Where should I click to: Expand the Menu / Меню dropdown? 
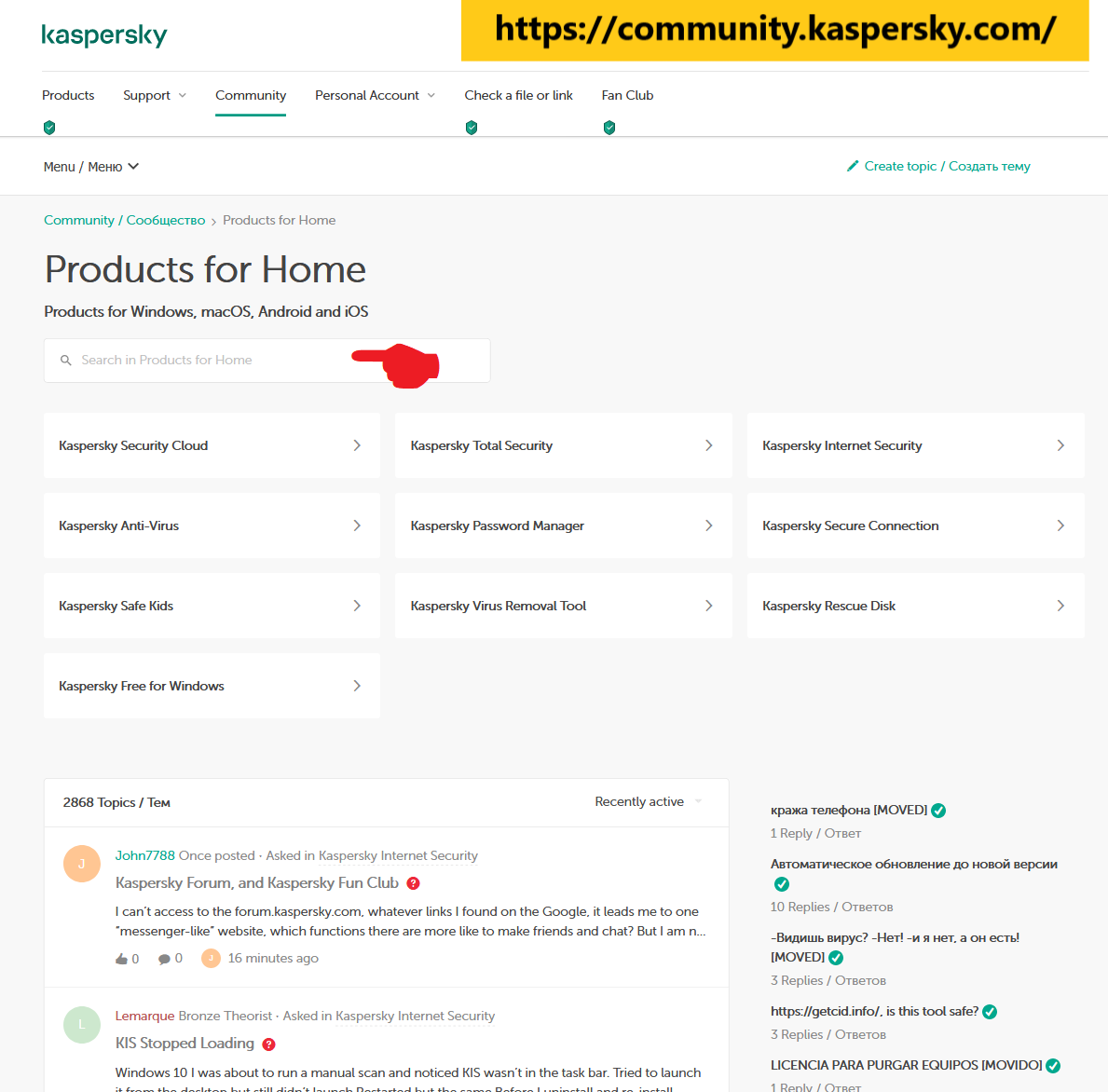pyautogui.click(x=91, y=167)
